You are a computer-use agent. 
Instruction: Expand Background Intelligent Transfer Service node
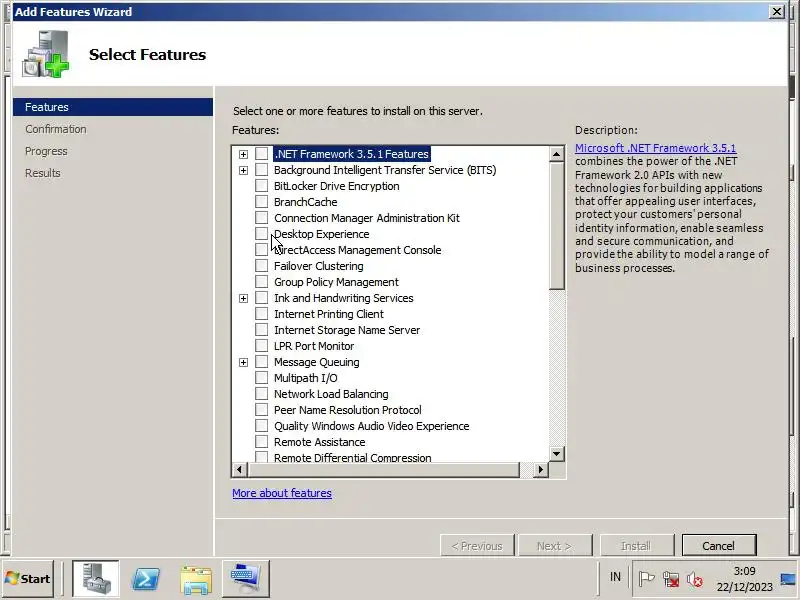243,170
